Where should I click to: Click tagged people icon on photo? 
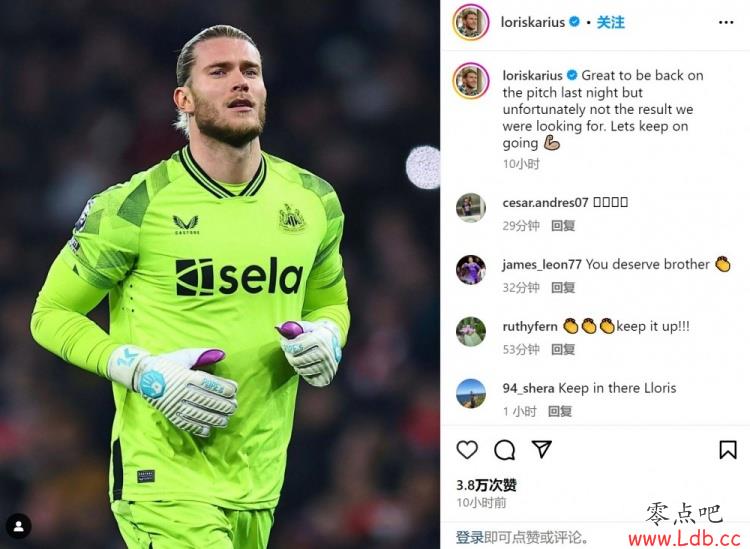pyautogui.click(x=19, y=526)
